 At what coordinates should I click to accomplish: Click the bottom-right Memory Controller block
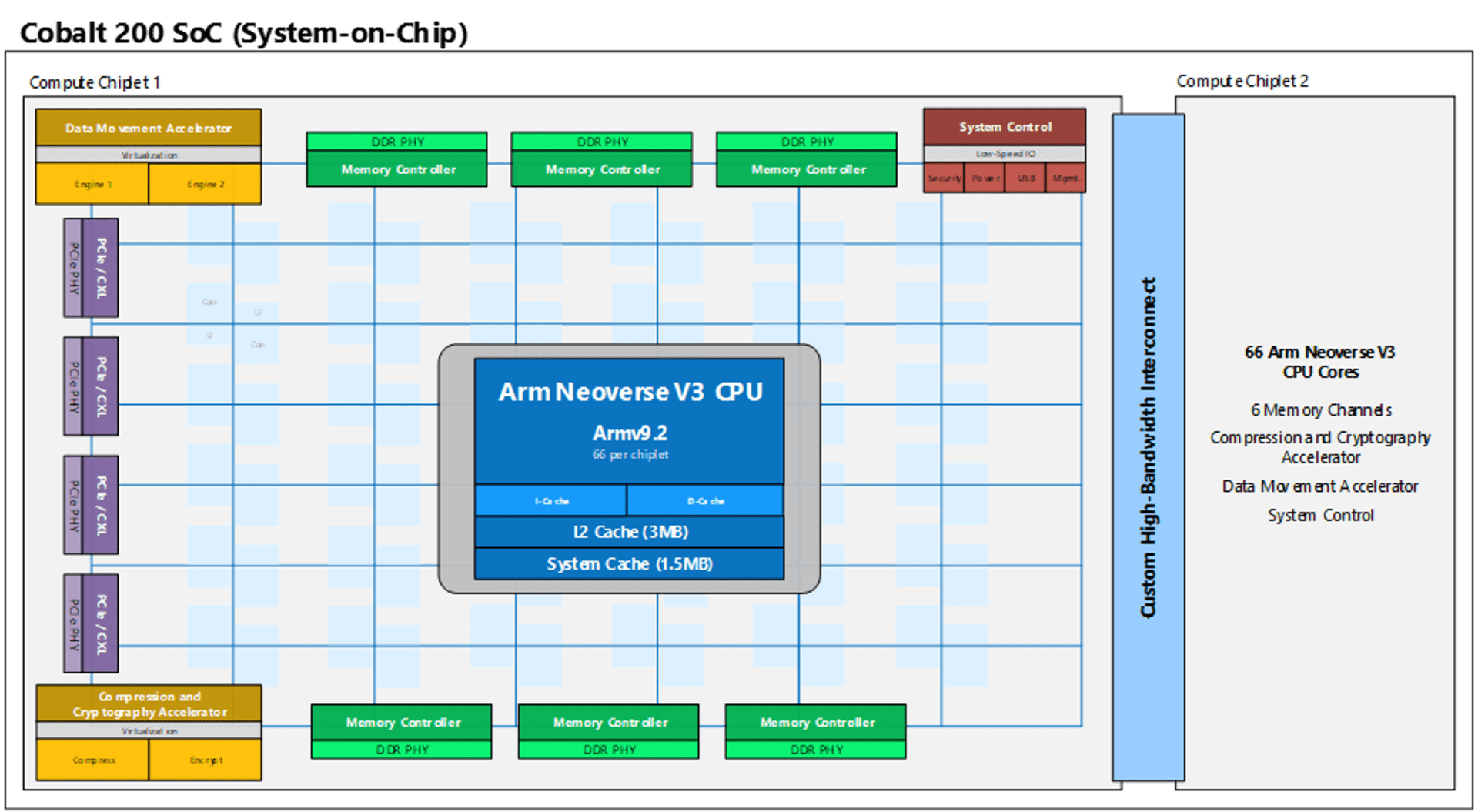[x=816, y=722]
